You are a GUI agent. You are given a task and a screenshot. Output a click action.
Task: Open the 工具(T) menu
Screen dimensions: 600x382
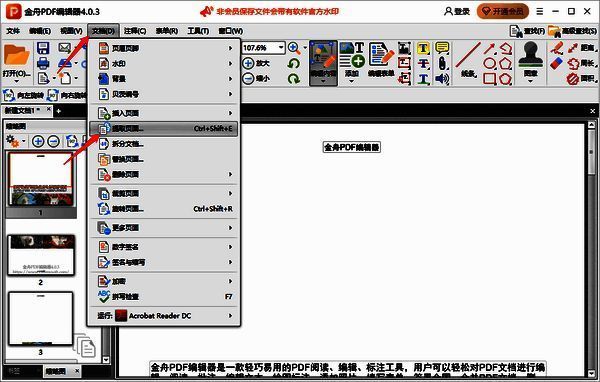pyautogui.click(x=198, y=31)
